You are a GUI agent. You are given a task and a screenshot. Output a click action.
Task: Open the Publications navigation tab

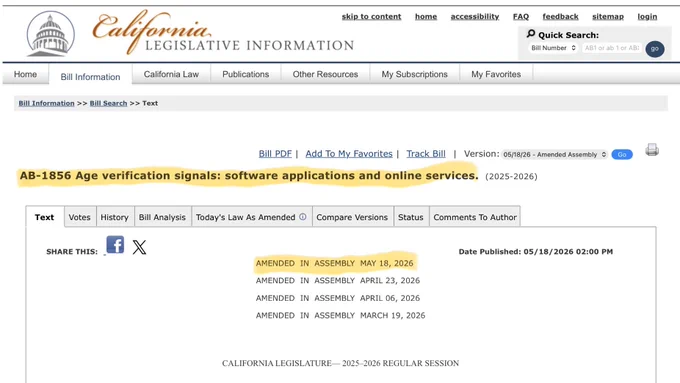tap(245, 74)
